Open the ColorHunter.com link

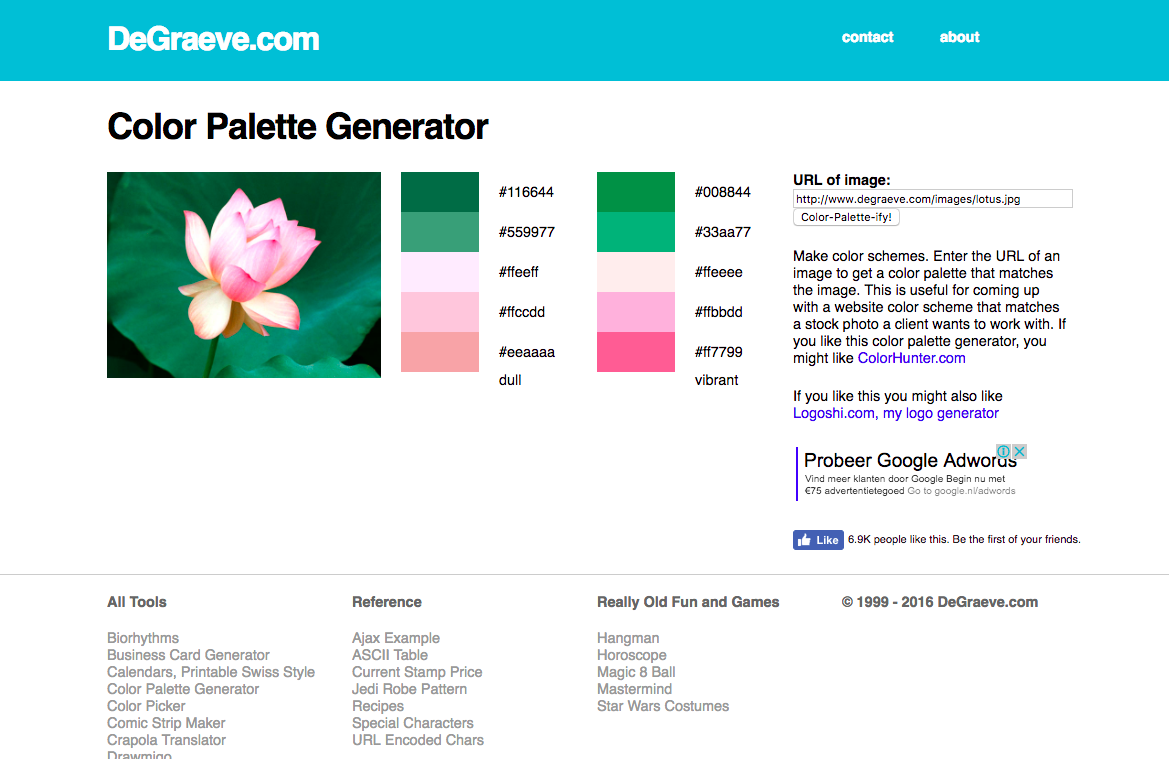(911, 358)
